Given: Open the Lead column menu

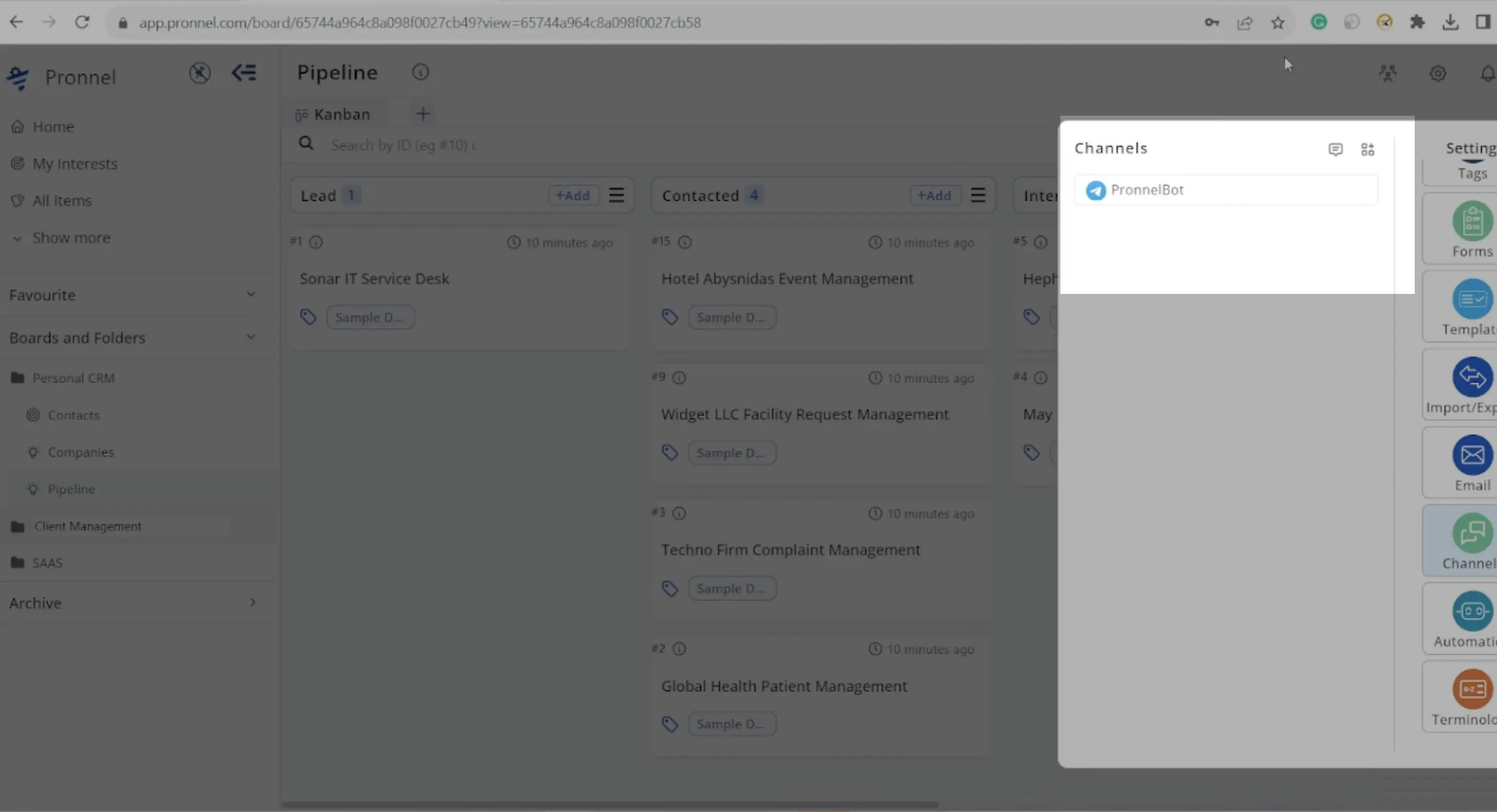Looking at the screenshot, I should (x=616, y=195).
